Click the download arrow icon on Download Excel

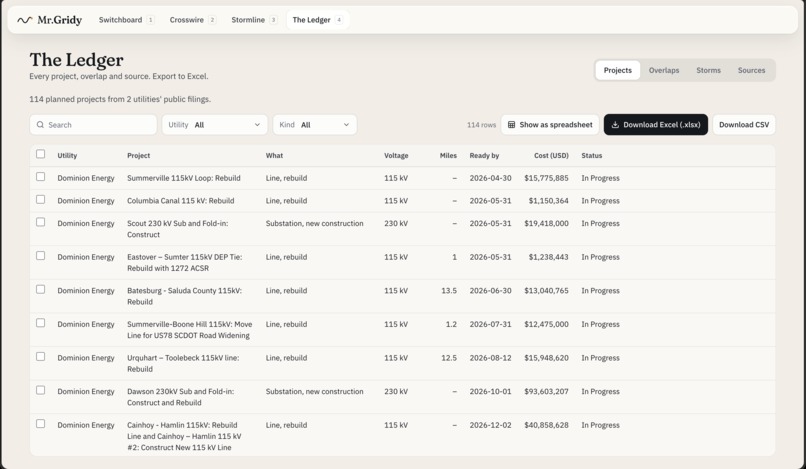point(615,125)
